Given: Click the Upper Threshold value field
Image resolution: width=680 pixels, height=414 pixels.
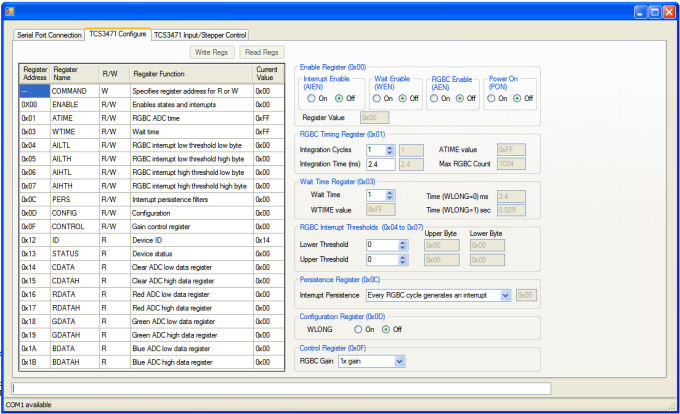Looking at the screenshot, I should pyautogui.click(x=382, y=260).
